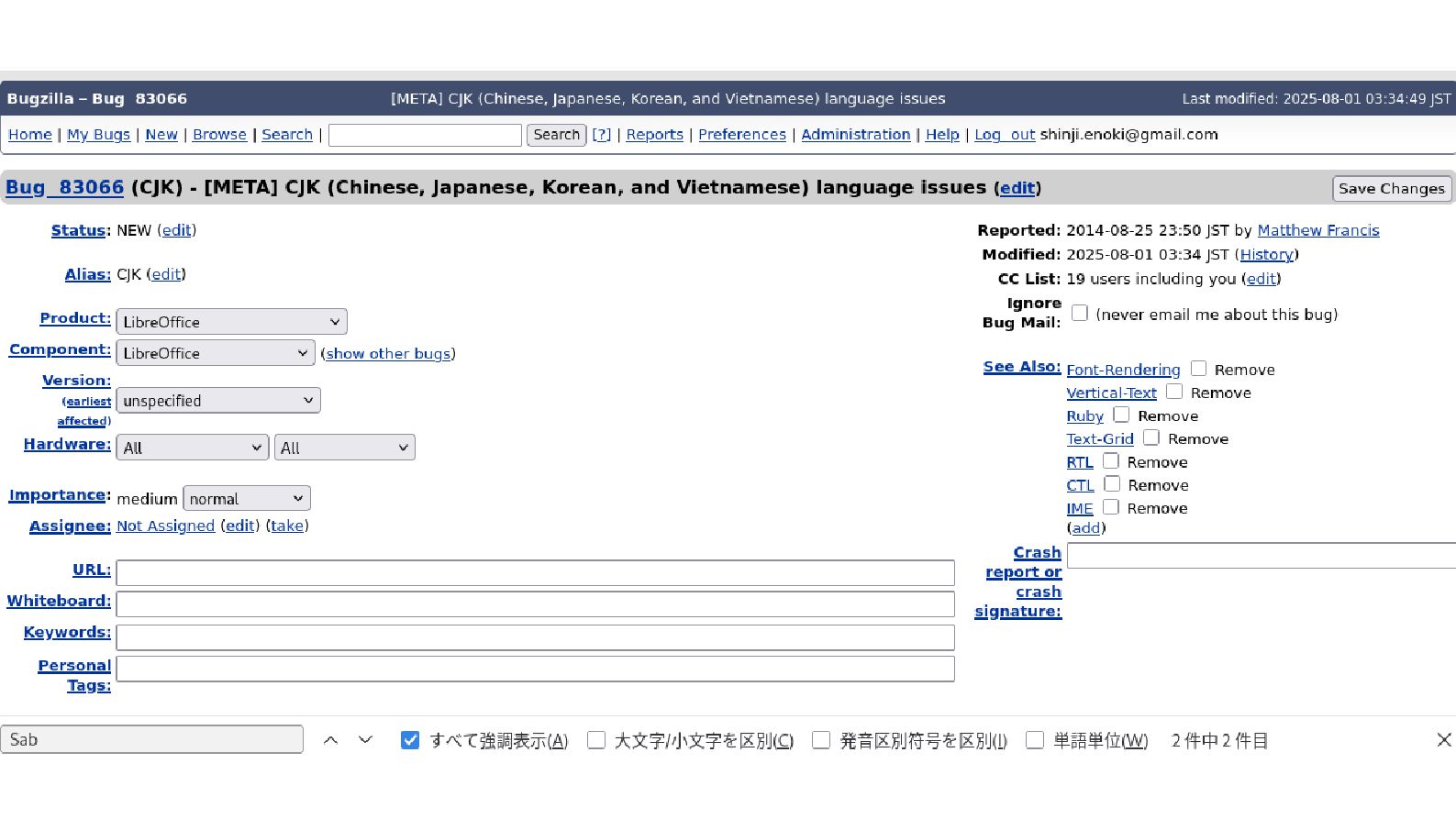Open Browse in navigation bar
Image resolution: width=1456 pixels, height=819 pixels.
(x=219, y=135)
